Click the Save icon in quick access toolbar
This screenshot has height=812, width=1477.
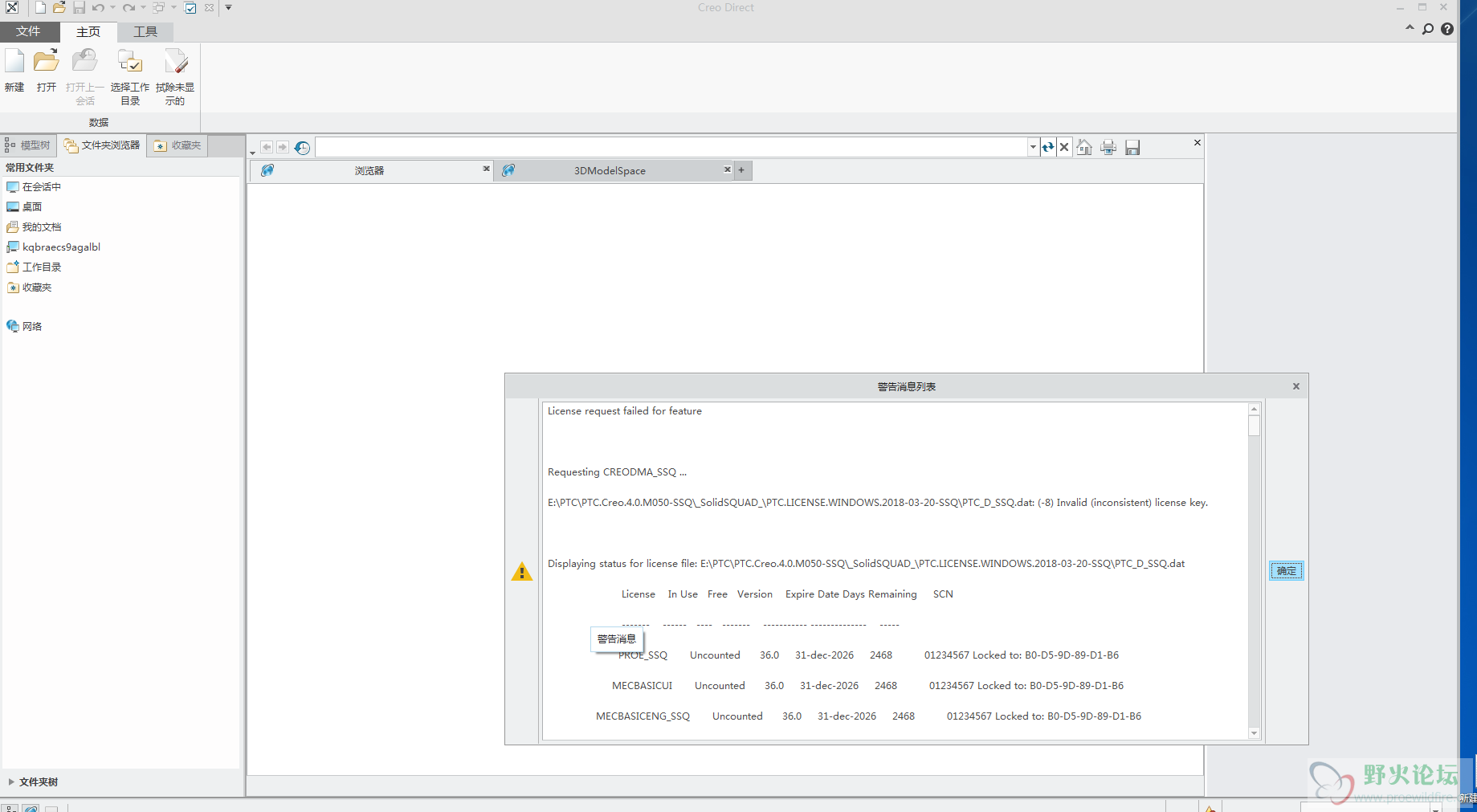pyautogui.click(x=79, y=8)
